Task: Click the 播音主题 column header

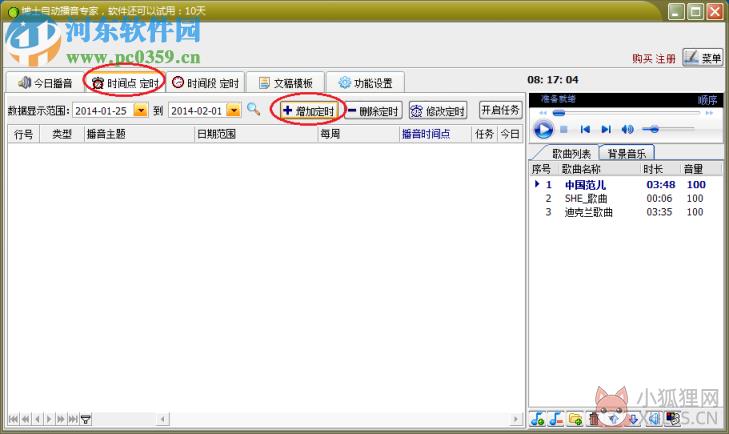Action: pyautogui.click(x=139, y=134)
